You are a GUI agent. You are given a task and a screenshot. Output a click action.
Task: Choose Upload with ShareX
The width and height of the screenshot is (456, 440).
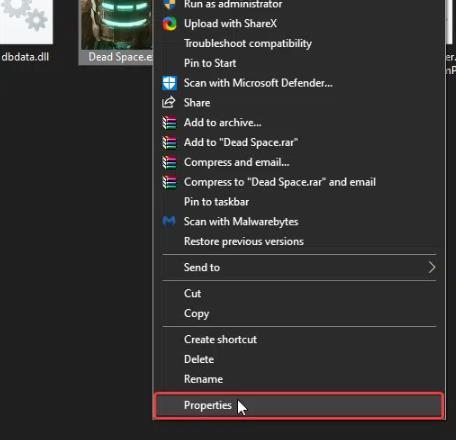click(299, 24)
